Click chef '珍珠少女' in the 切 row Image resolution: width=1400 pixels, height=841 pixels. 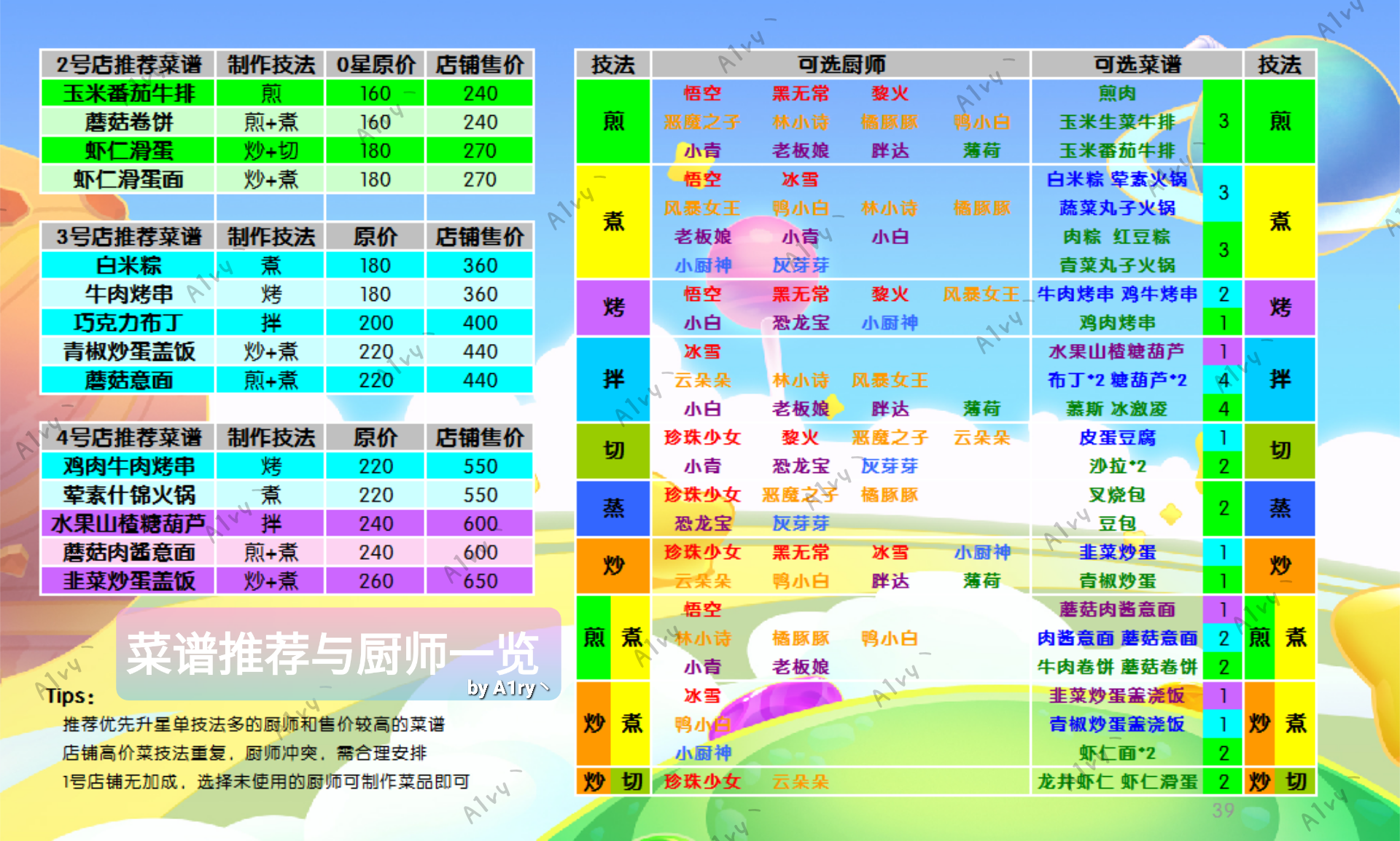[x=702, y=437]
